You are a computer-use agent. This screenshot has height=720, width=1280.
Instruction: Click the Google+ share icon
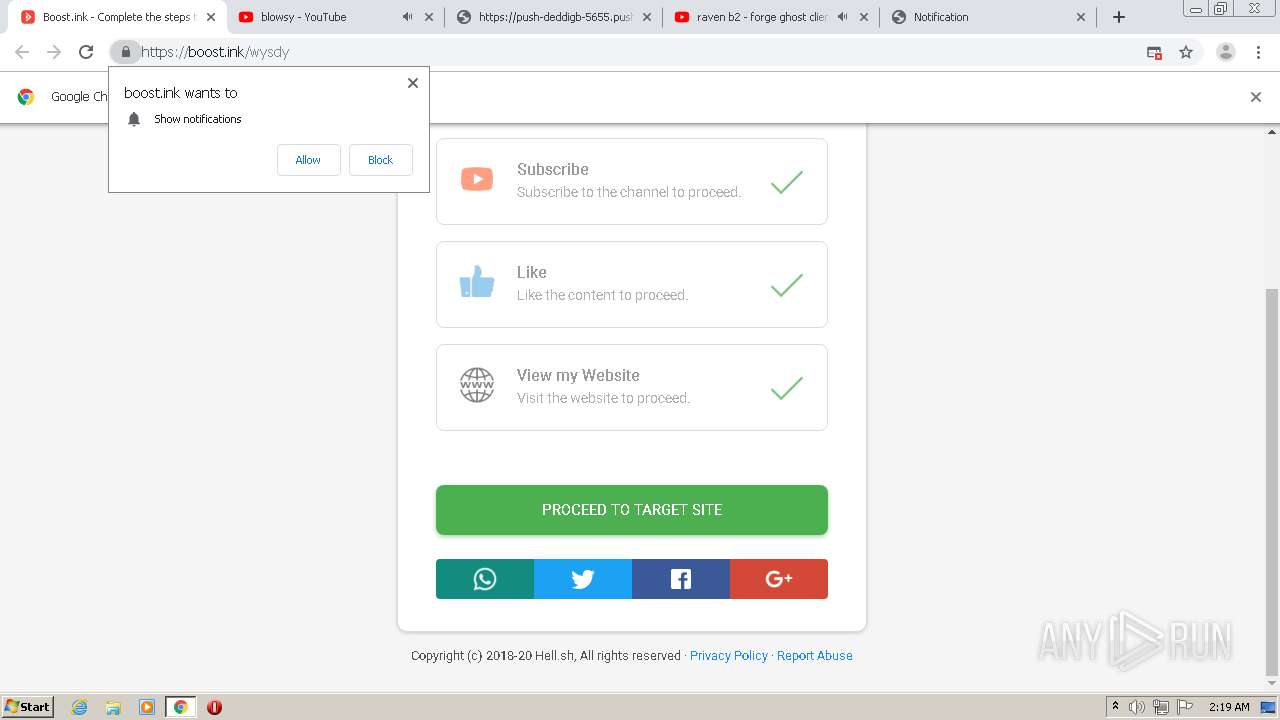pyautogui.click(x=779, y=579)
